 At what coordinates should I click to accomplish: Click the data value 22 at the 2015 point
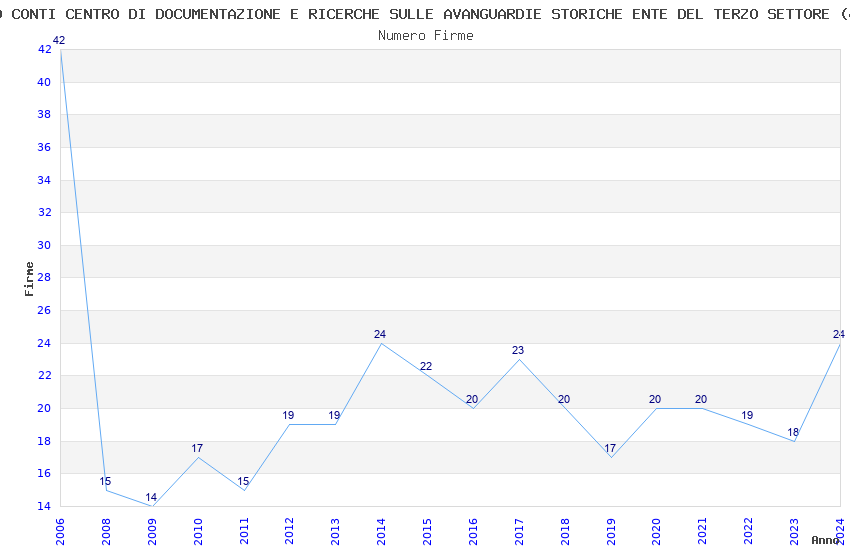[426, 367]
